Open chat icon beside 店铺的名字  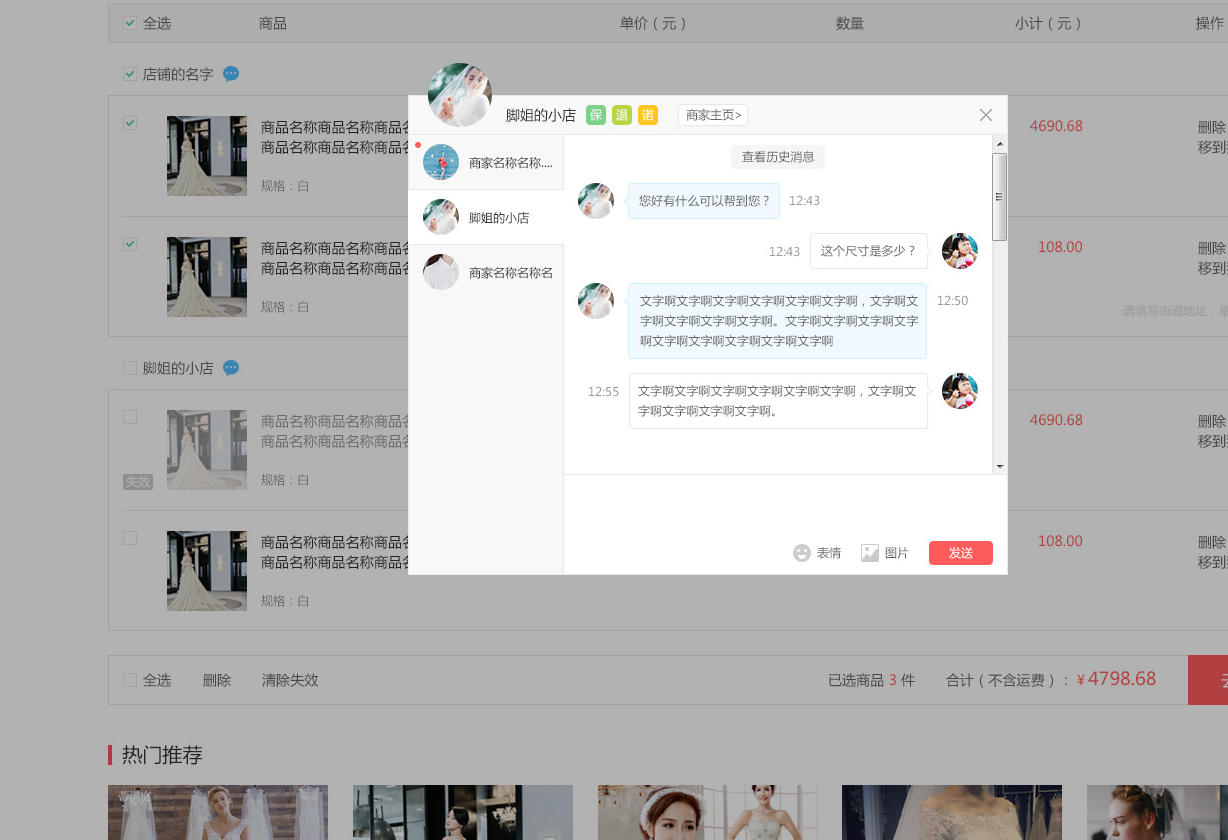[231, 74]
